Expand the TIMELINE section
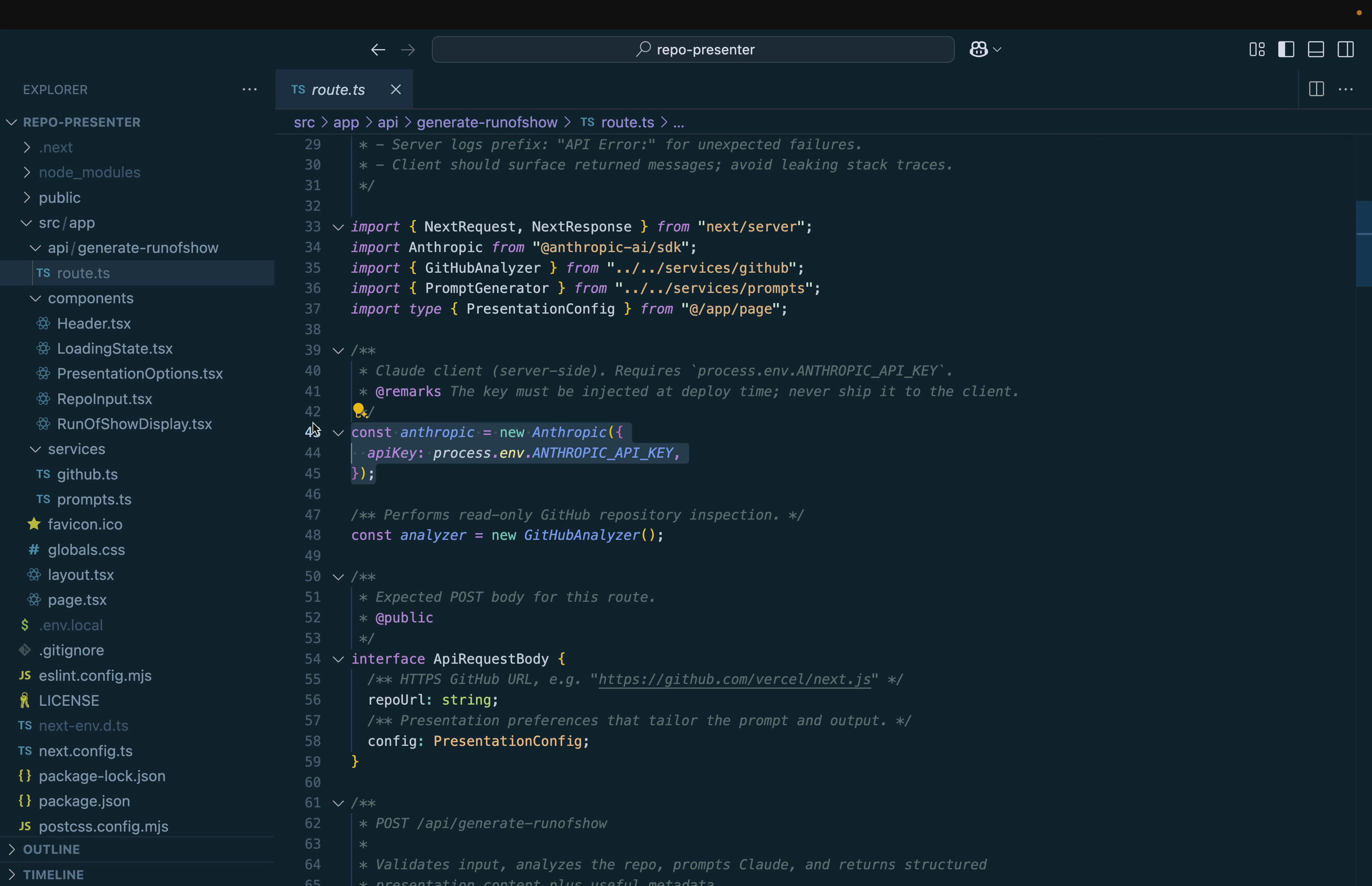The image size is (1372, 886). click(137, 875)
